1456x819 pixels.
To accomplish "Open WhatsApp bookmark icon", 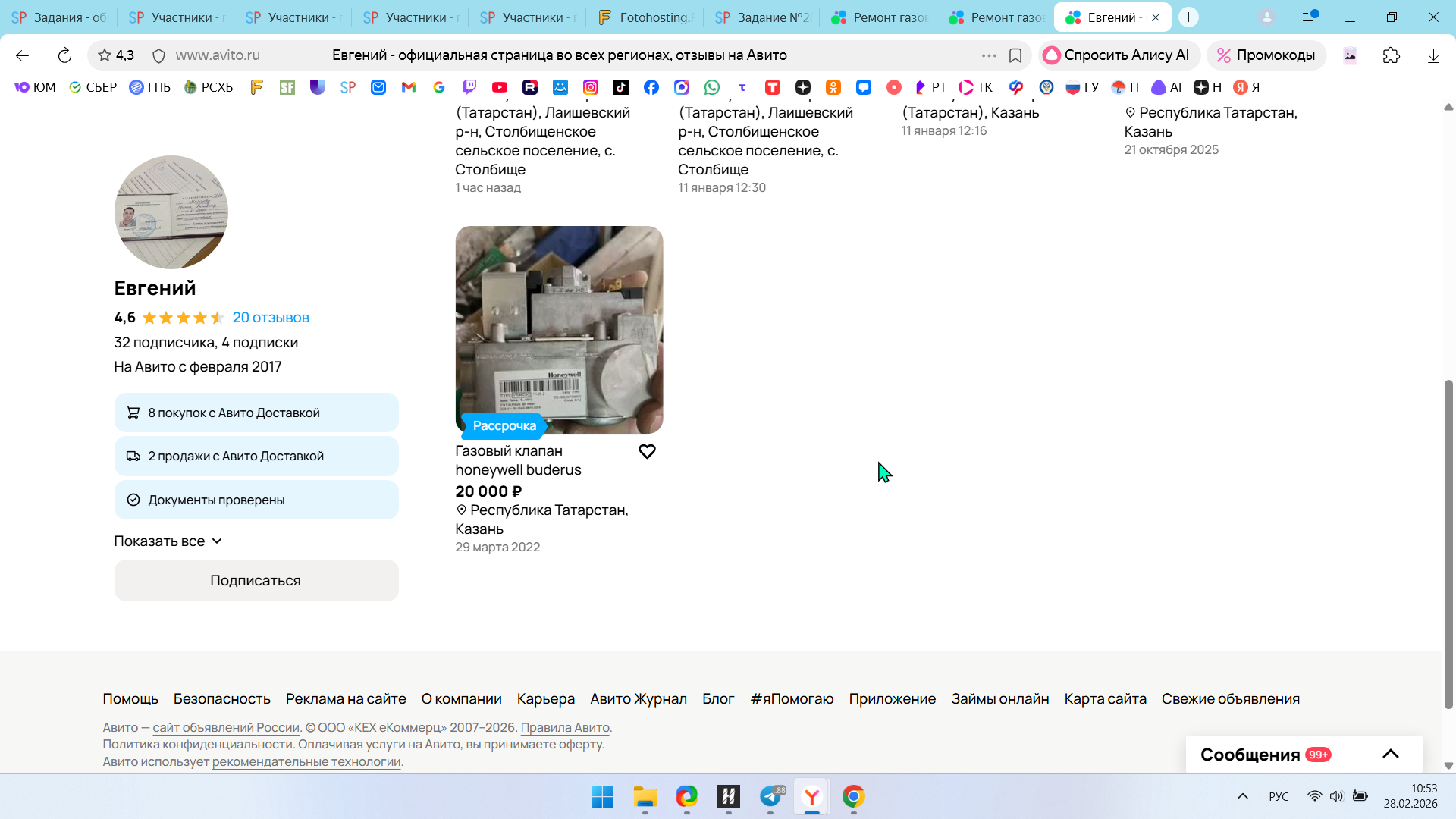I will point(711,87).
